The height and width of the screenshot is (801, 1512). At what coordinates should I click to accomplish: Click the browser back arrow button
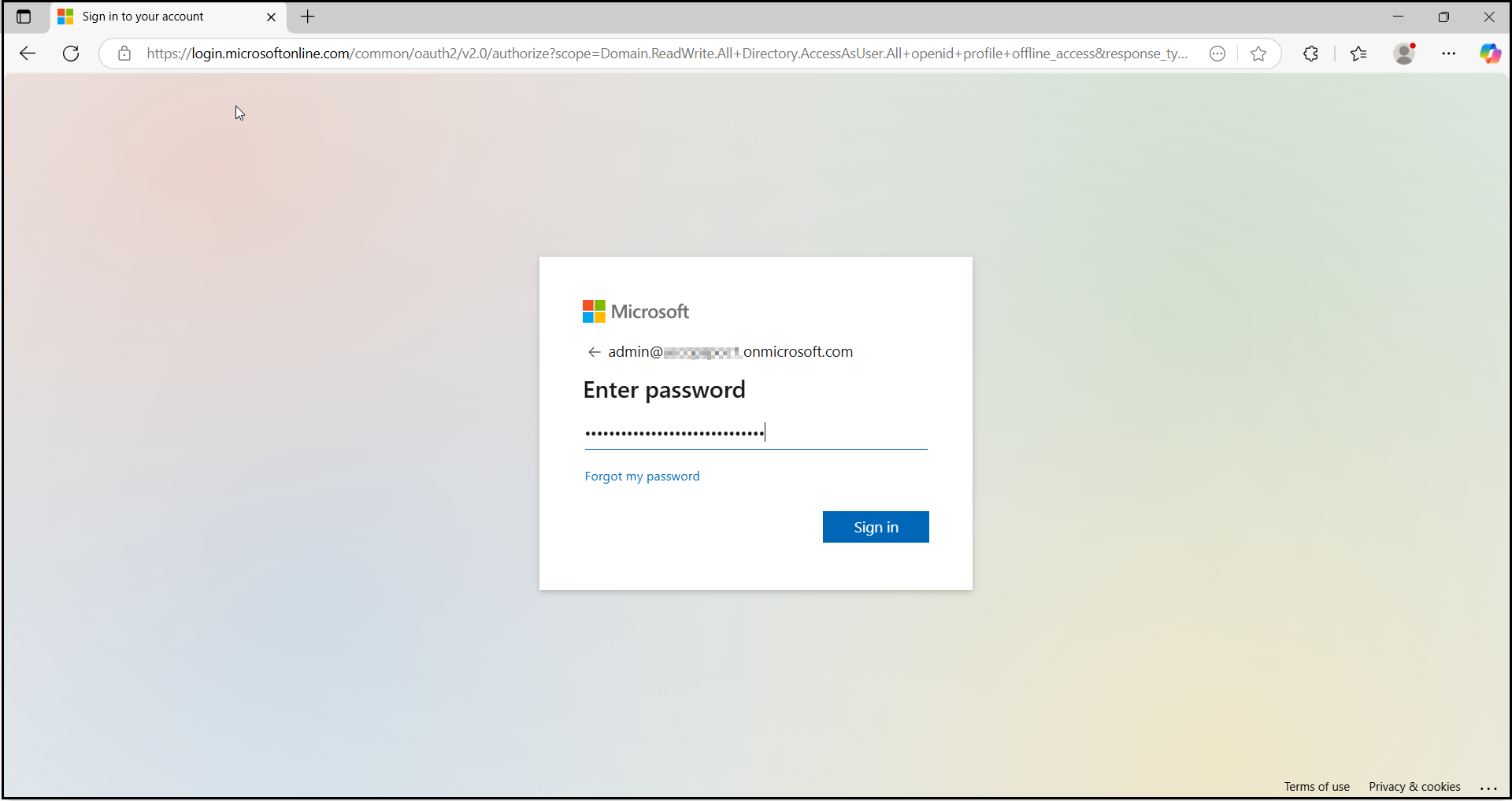28,54
